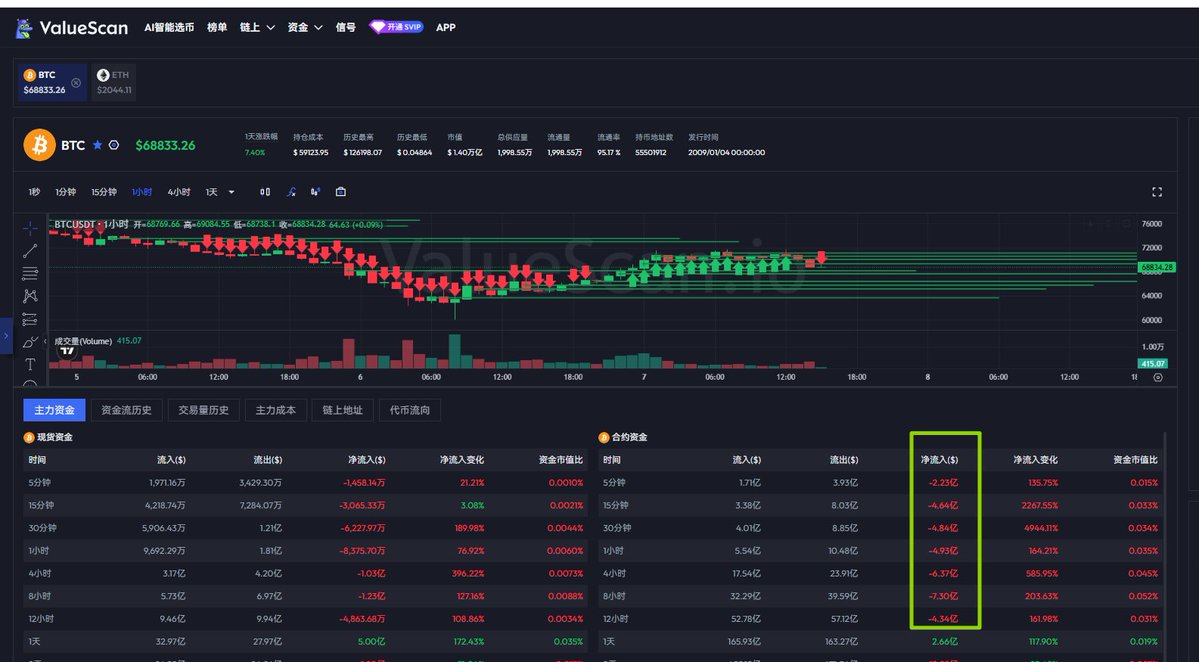Select the 主力资金 tab
Screen dimensions: 1199x662
54,411
